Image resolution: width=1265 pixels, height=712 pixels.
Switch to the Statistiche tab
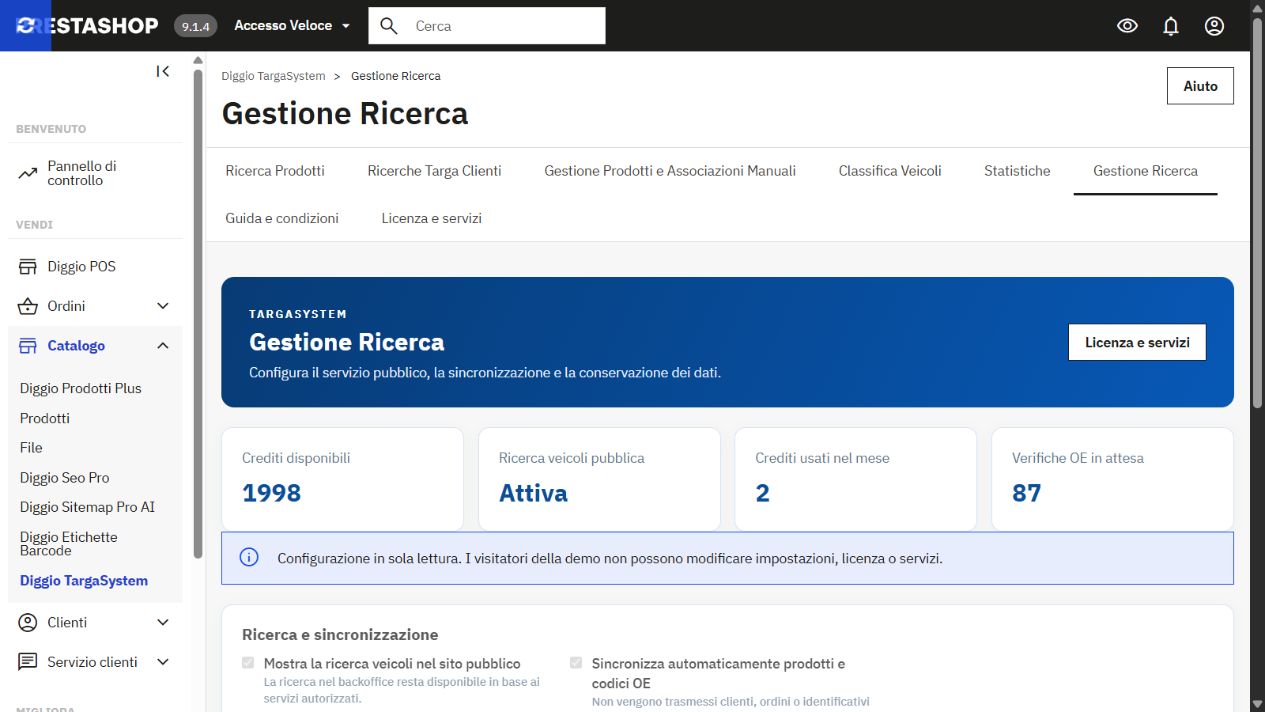[1017, 171]
